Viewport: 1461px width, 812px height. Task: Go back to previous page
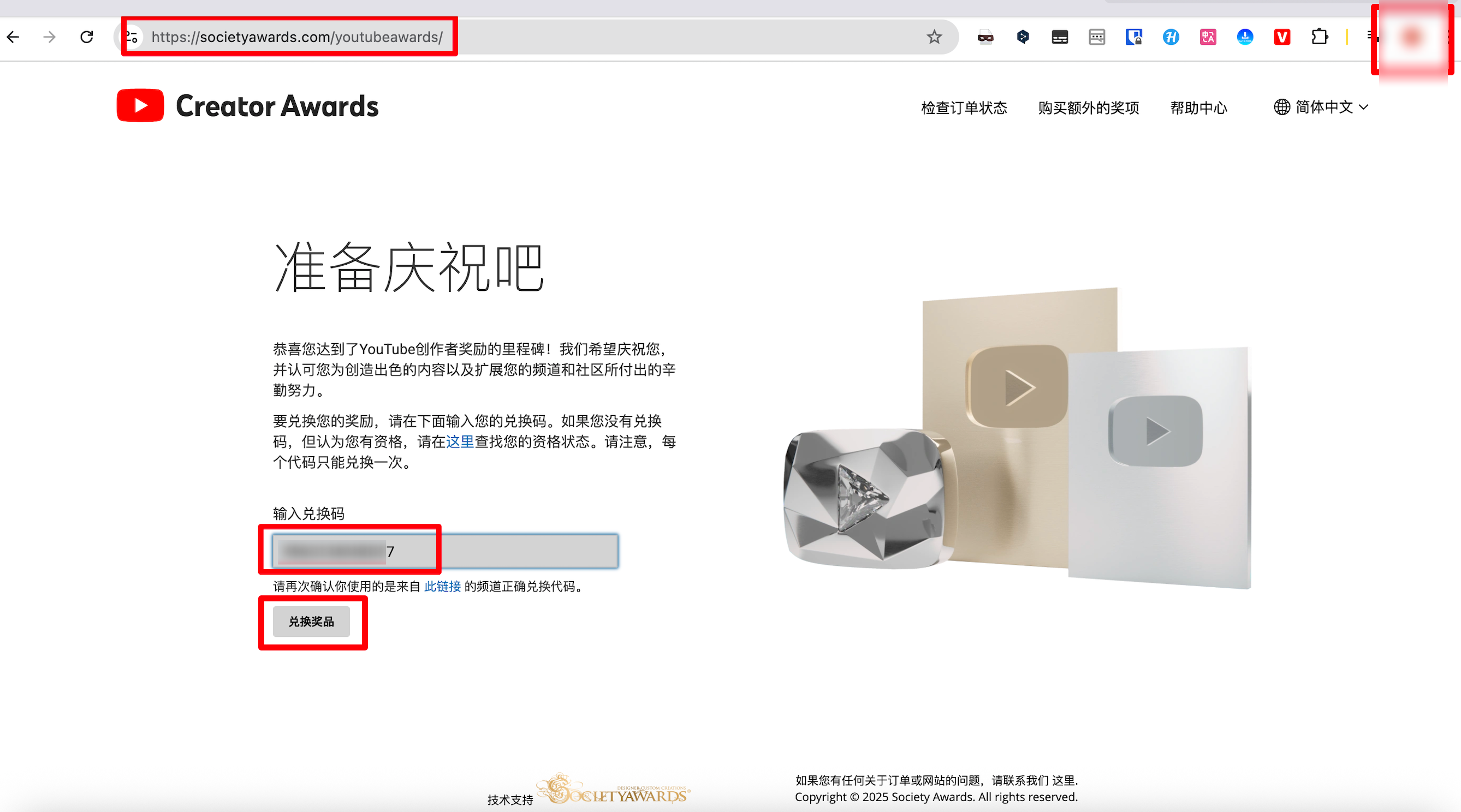click(x=13, y=37)
